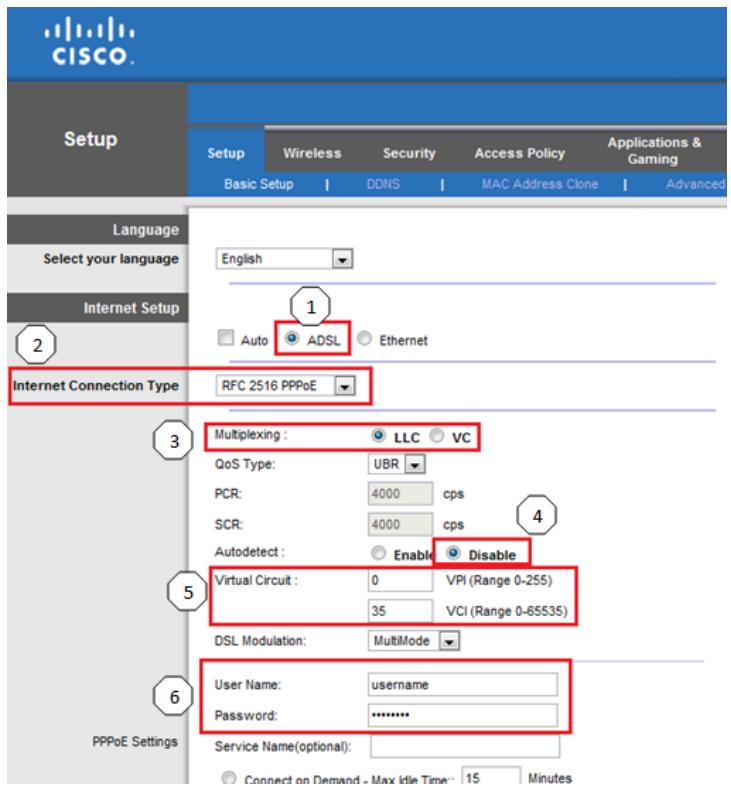
Task: Click the Setup heading in the sidebar
Action: [x=91, y=139]
